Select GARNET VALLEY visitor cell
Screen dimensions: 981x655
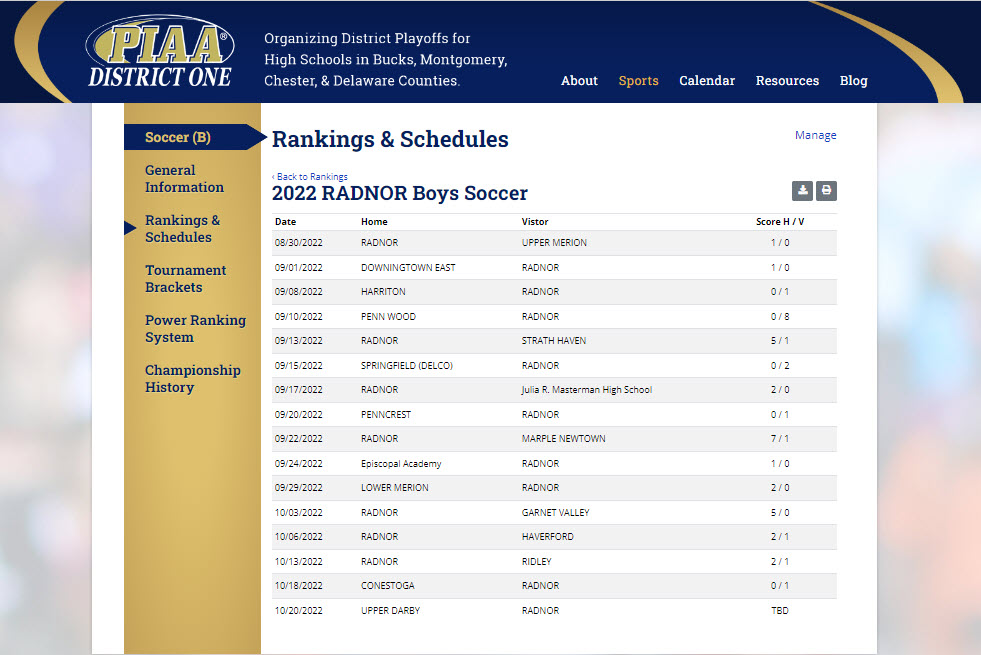(x=556, y=512)
